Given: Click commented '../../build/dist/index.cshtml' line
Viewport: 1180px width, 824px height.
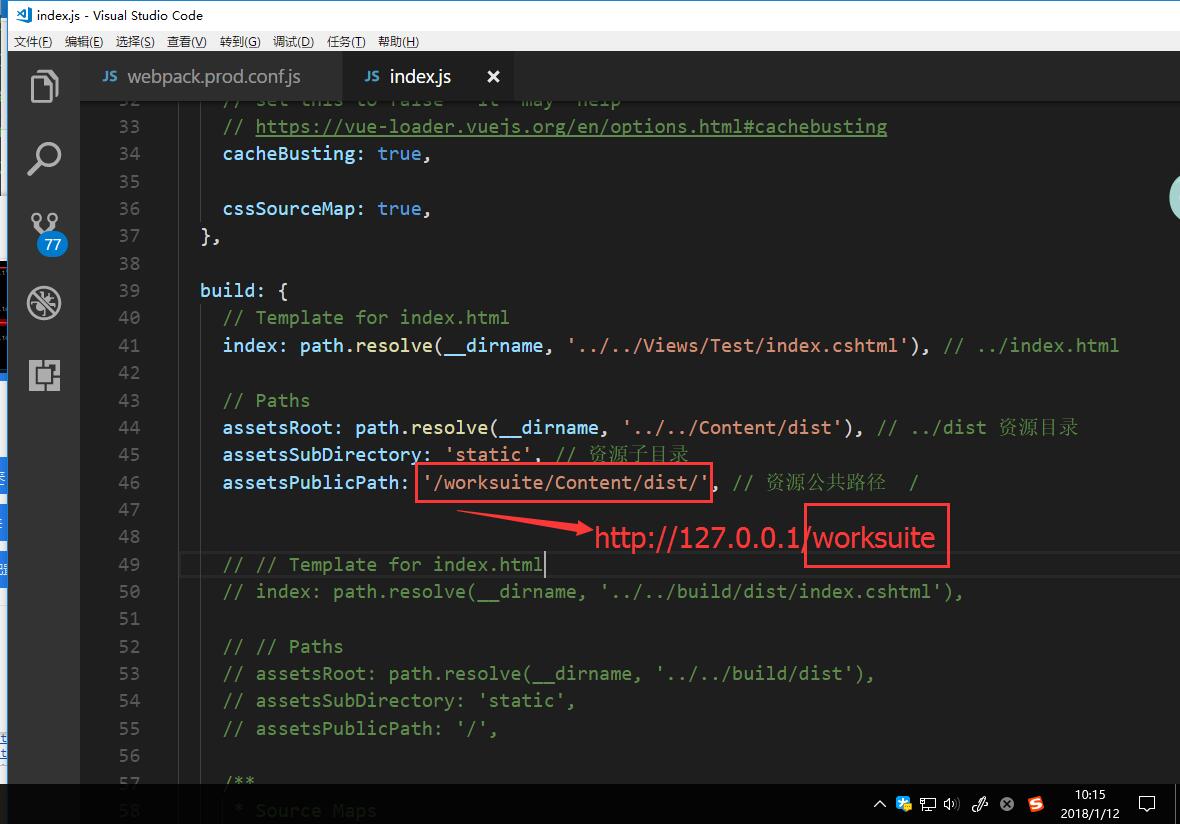Looking at the screenshot, I should tap(592, 591).
